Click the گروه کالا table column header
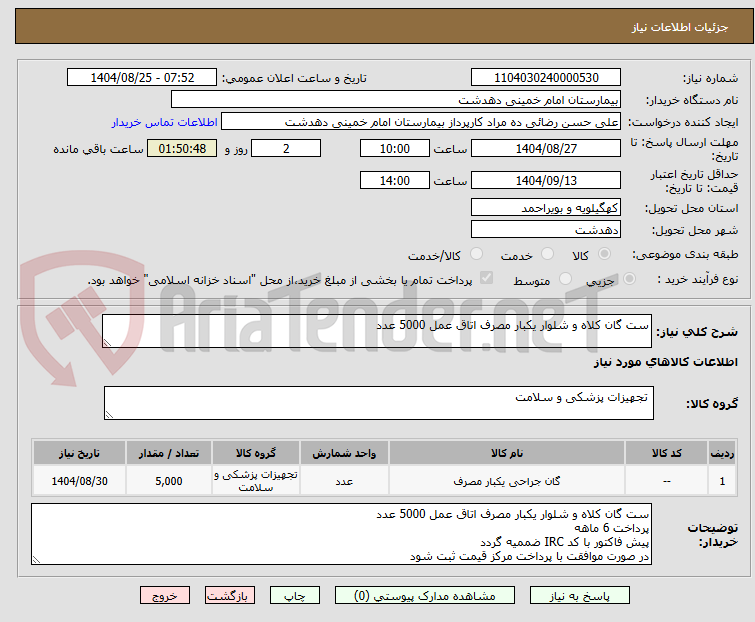The width and height of the screenshot is (755, 622). point(256,453)
